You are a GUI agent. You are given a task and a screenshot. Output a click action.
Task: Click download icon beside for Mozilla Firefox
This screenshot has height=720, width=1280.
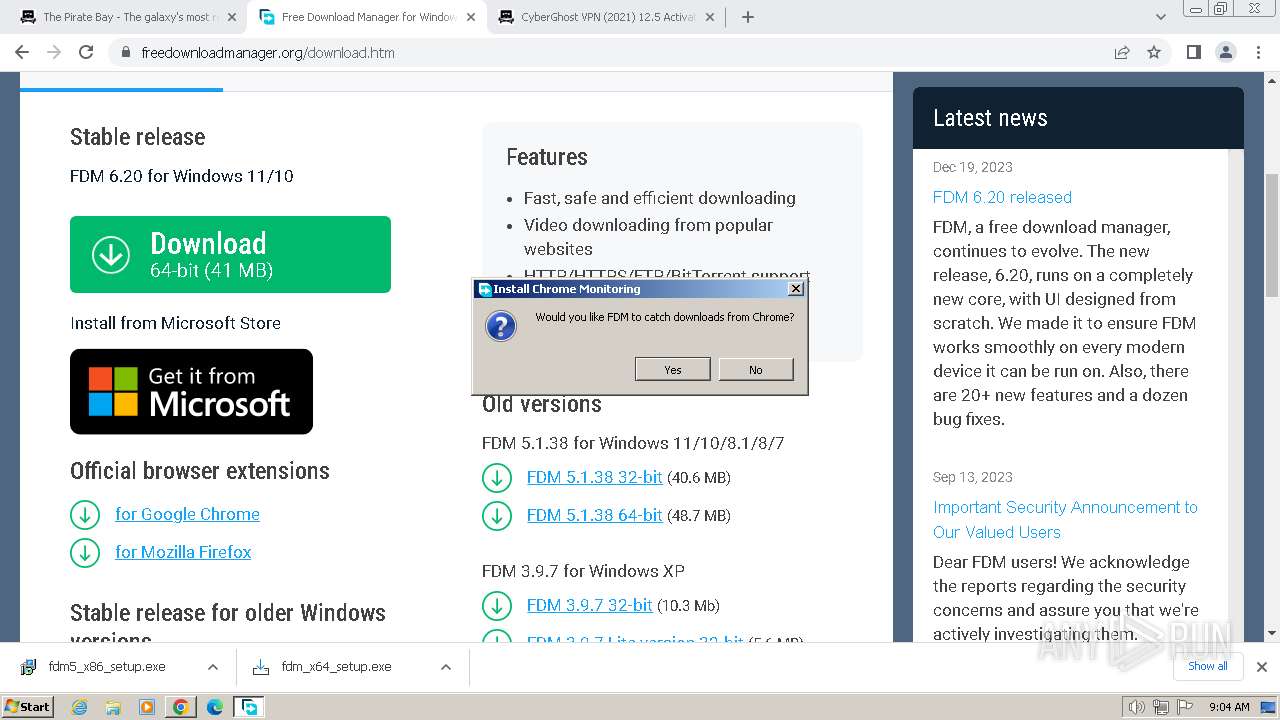[85, 552]
